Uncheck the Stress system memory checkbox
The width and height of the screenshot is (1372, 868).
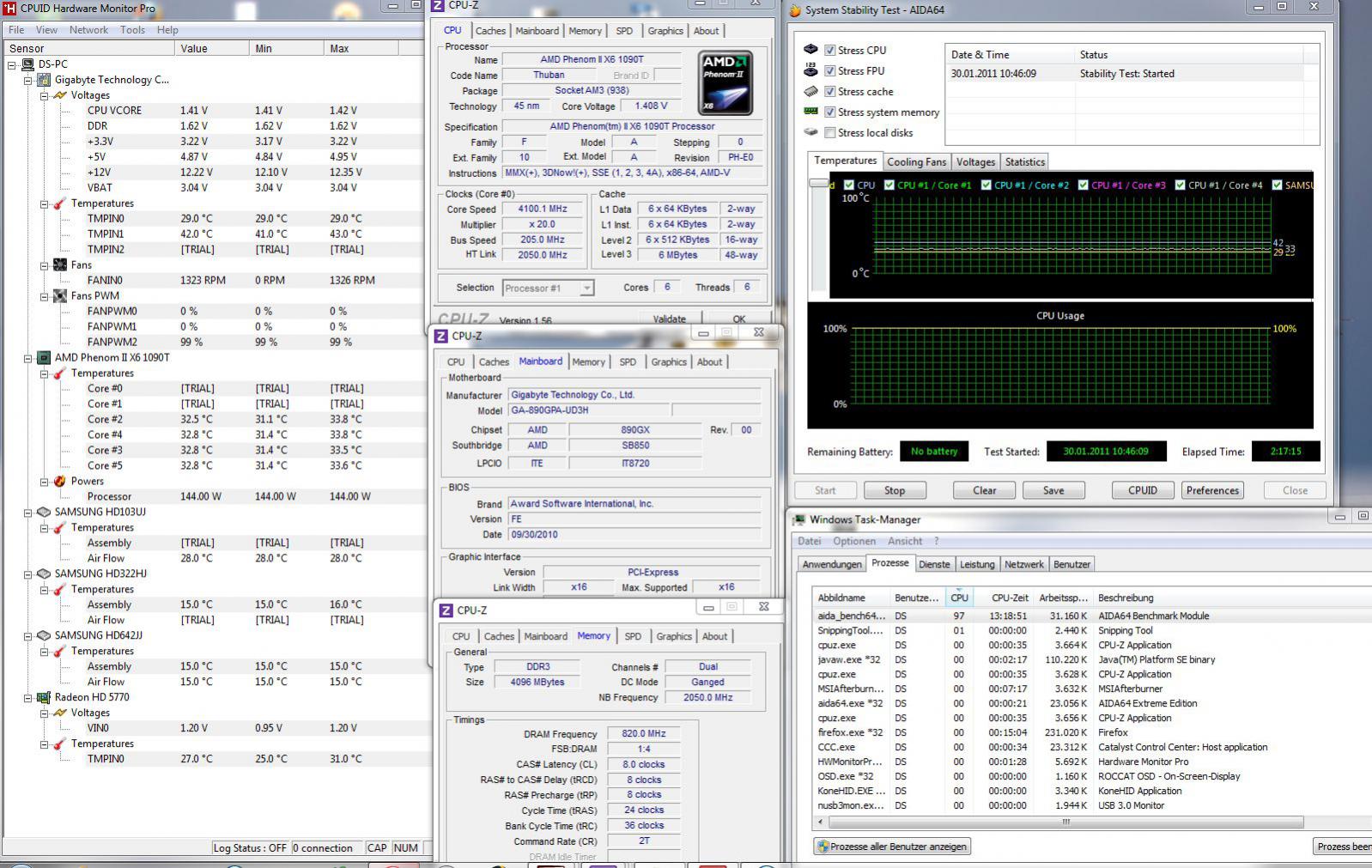click(x=830, y=112)
